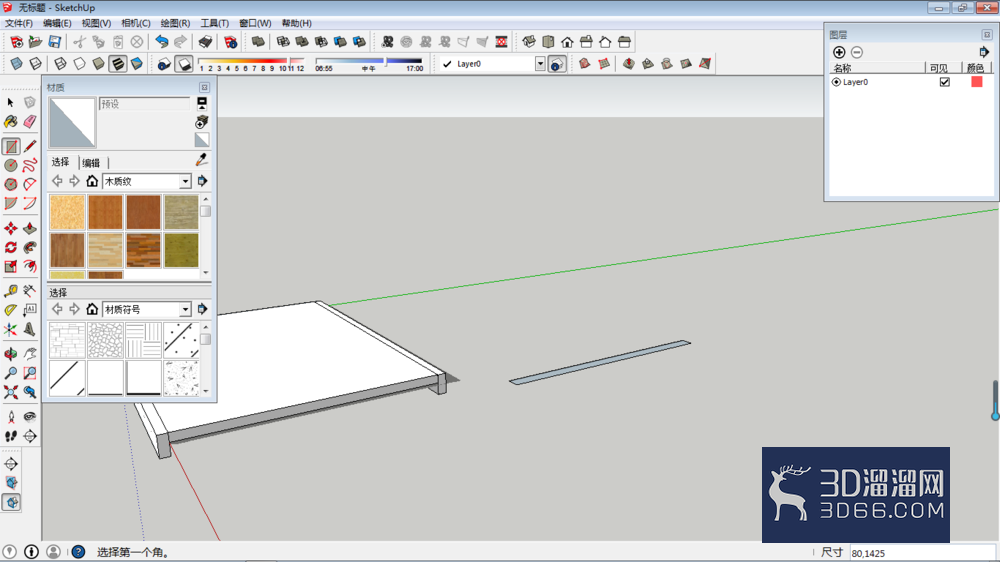Select the Polygon tool
Viewport: 1000px width, 562px height.
tap(11, 184)
